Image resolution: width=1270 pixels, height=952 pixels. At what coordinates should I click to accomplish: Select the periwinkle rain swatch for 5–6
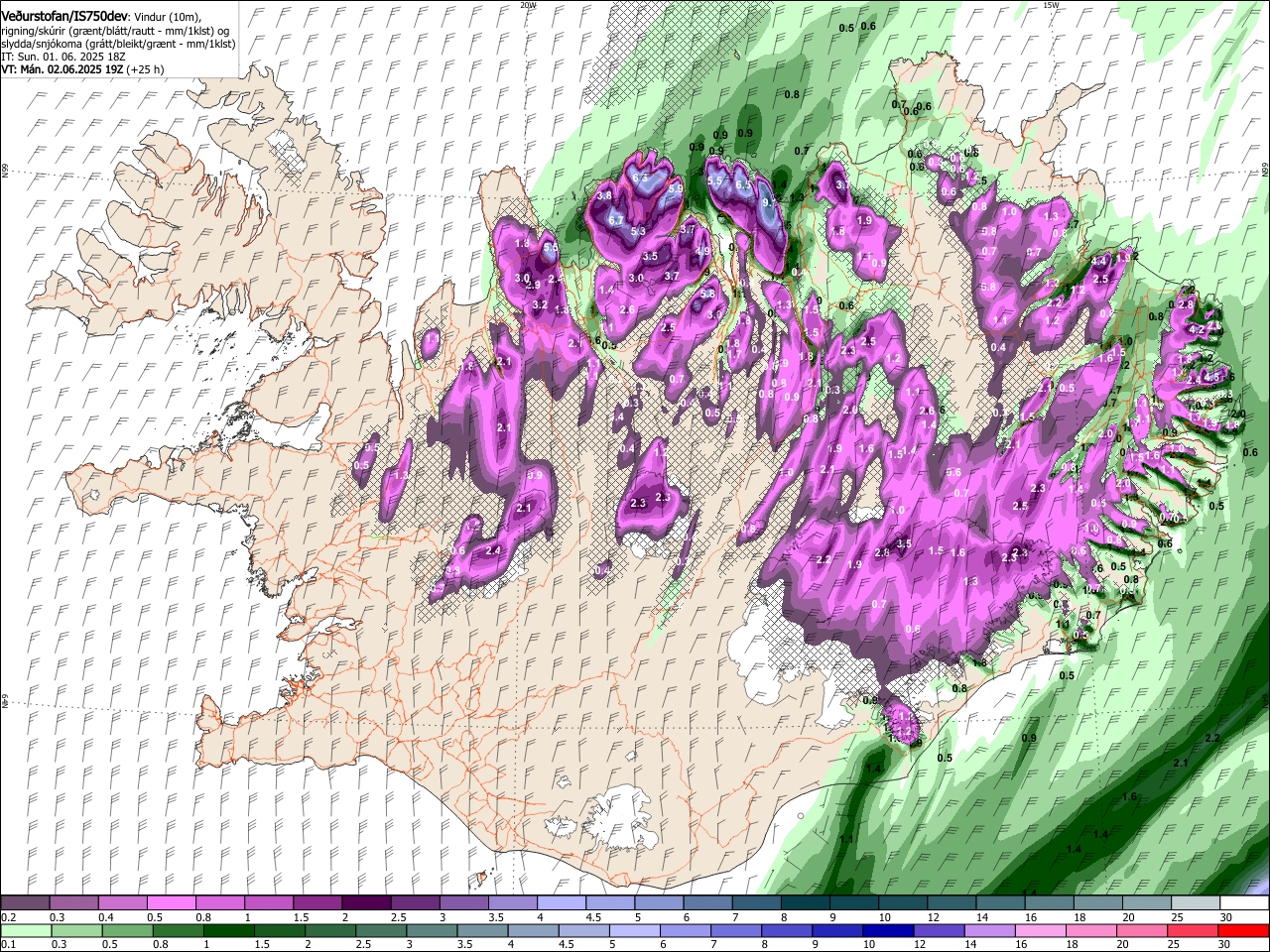coord(635,931)
